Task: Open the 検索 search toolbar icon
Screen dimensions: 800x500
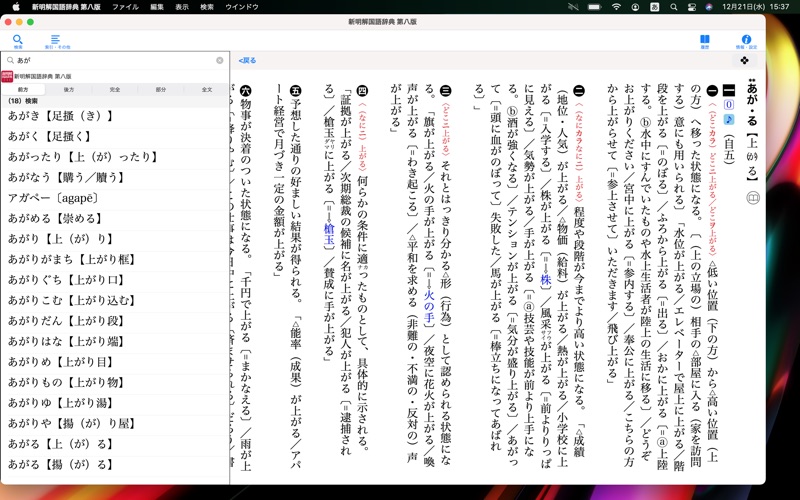Action: pos(18,41)
